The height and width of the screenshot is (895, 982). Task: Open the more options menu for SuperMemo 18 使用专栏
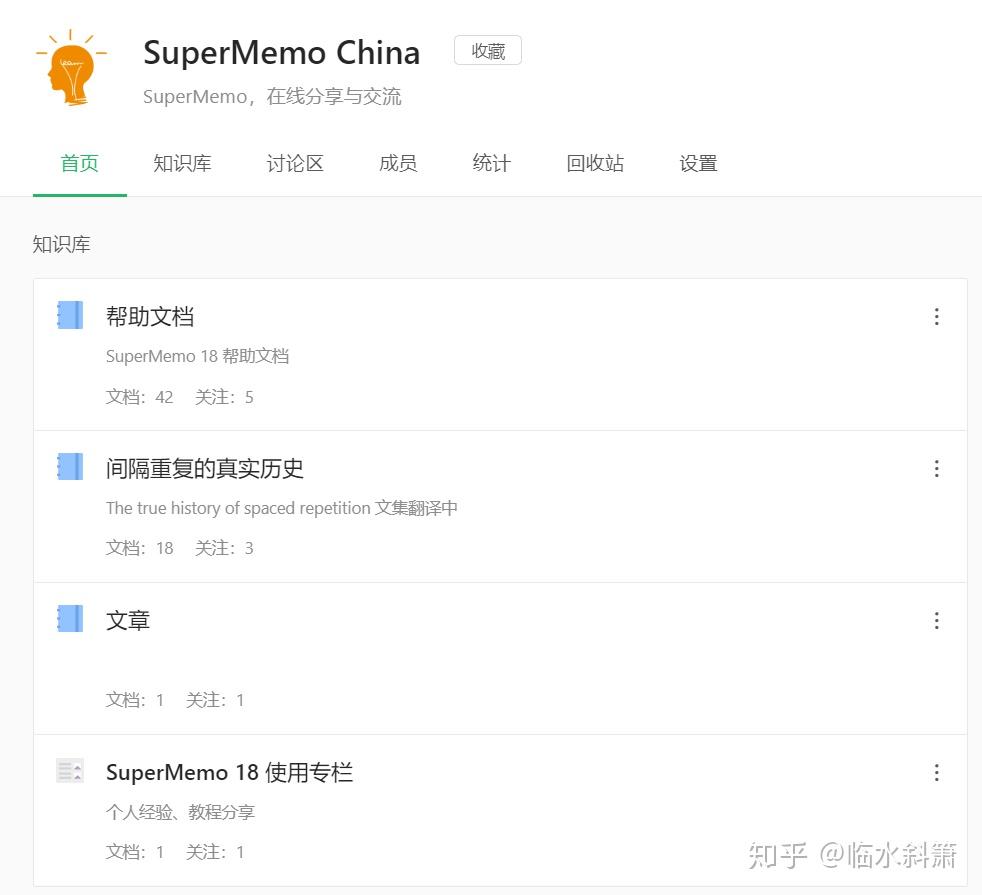click(936, 772)
